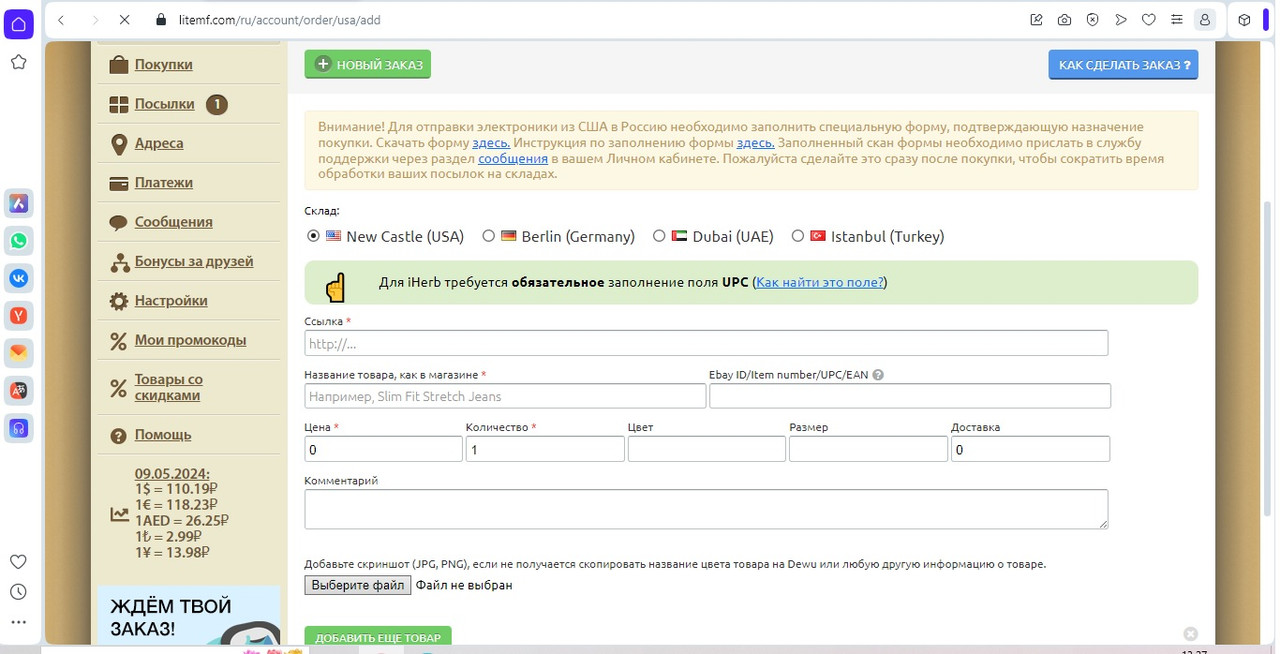This screenshot has width=1280, height=654.
Task: Open sidebar history clock icon
Action: 18,591
